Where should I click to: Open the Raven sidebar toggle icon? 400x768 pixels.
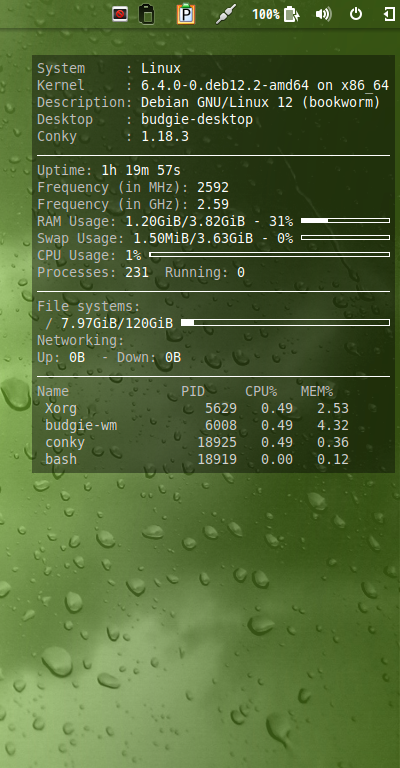(389, 14)
